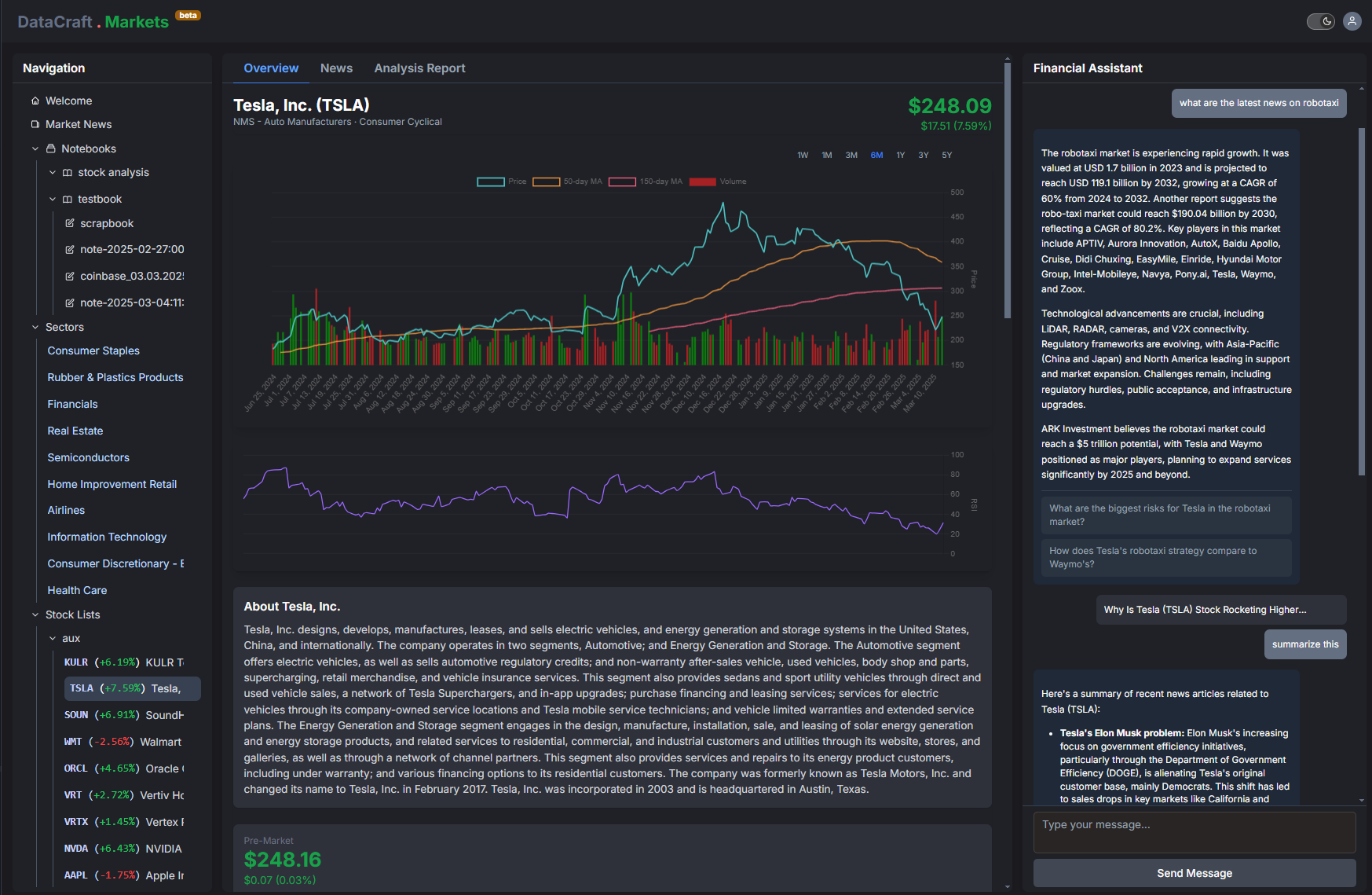Select the 1W chart range
Image resolution: width=1372 pixels, height=895 pixels.
click(803, 155)
